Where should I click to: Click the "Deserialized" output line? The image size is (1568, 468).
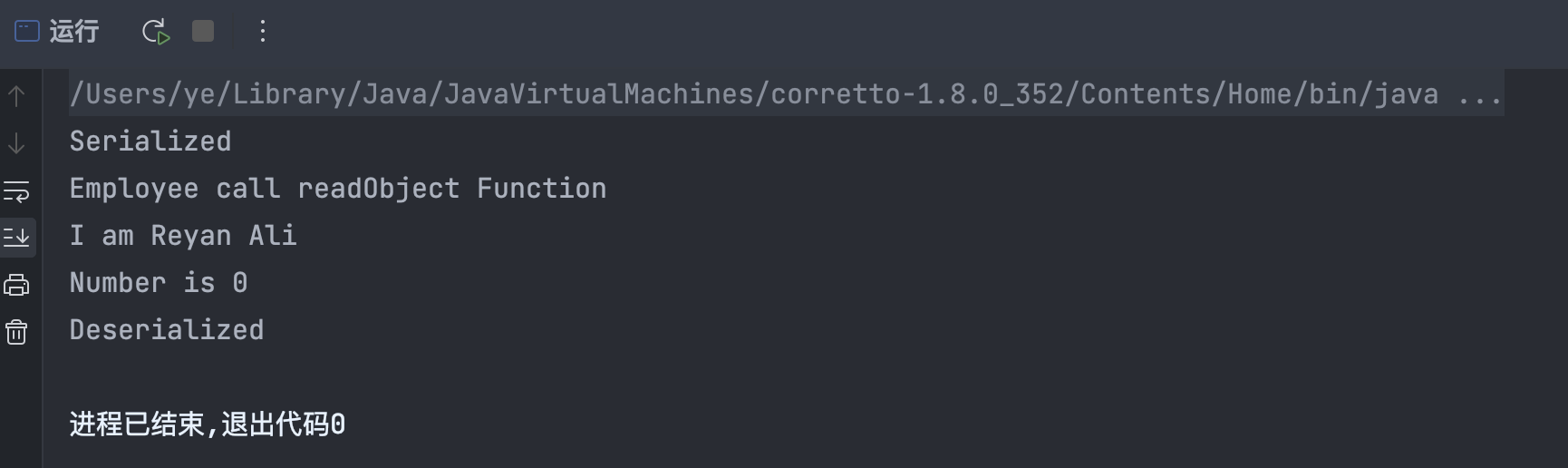click(x=166, y=330)
